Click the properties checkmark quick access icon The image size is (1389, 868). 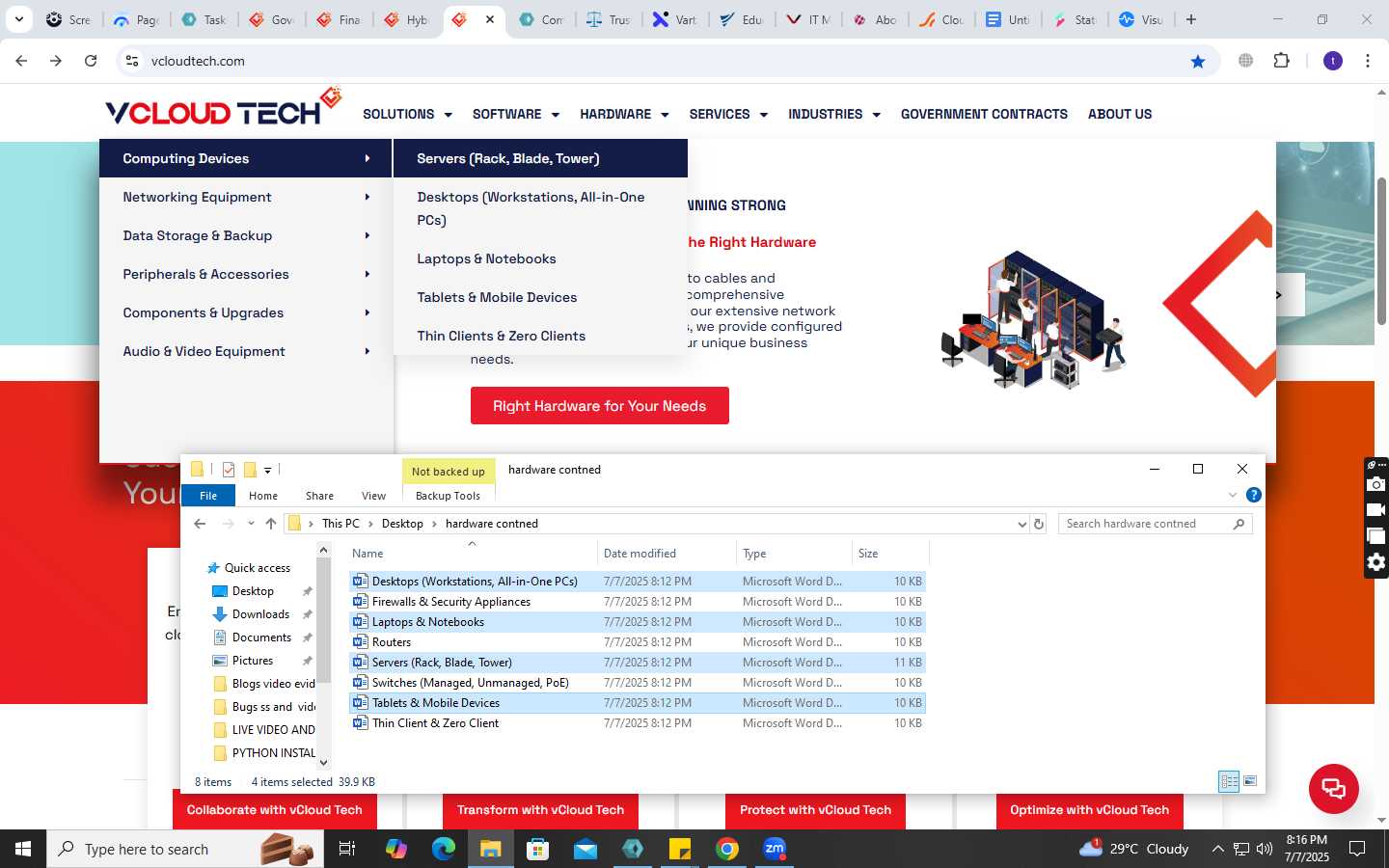229,470
